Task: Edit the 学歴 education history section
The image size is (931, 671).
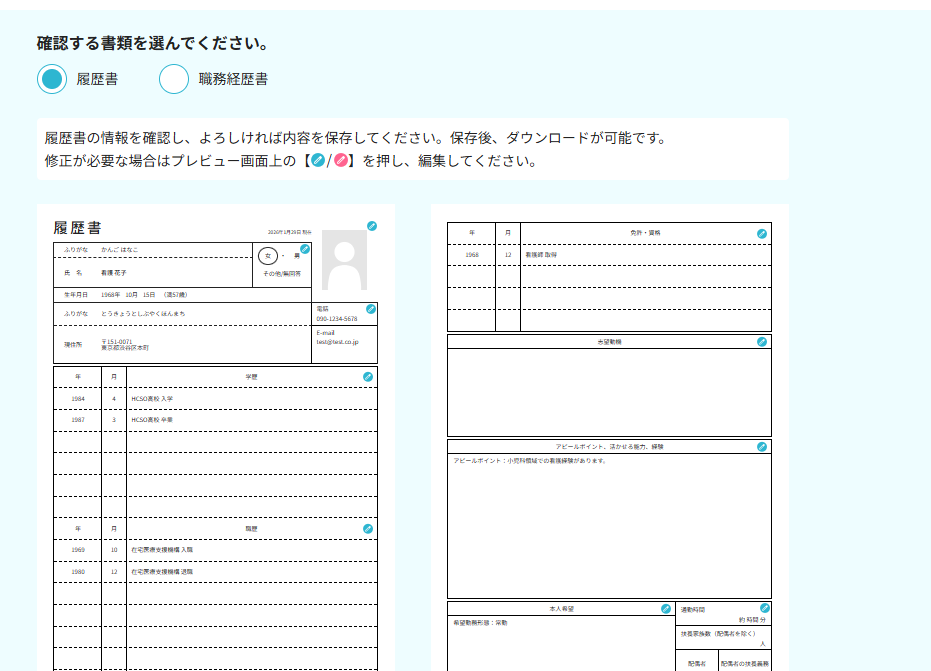Action: [368, 377]
